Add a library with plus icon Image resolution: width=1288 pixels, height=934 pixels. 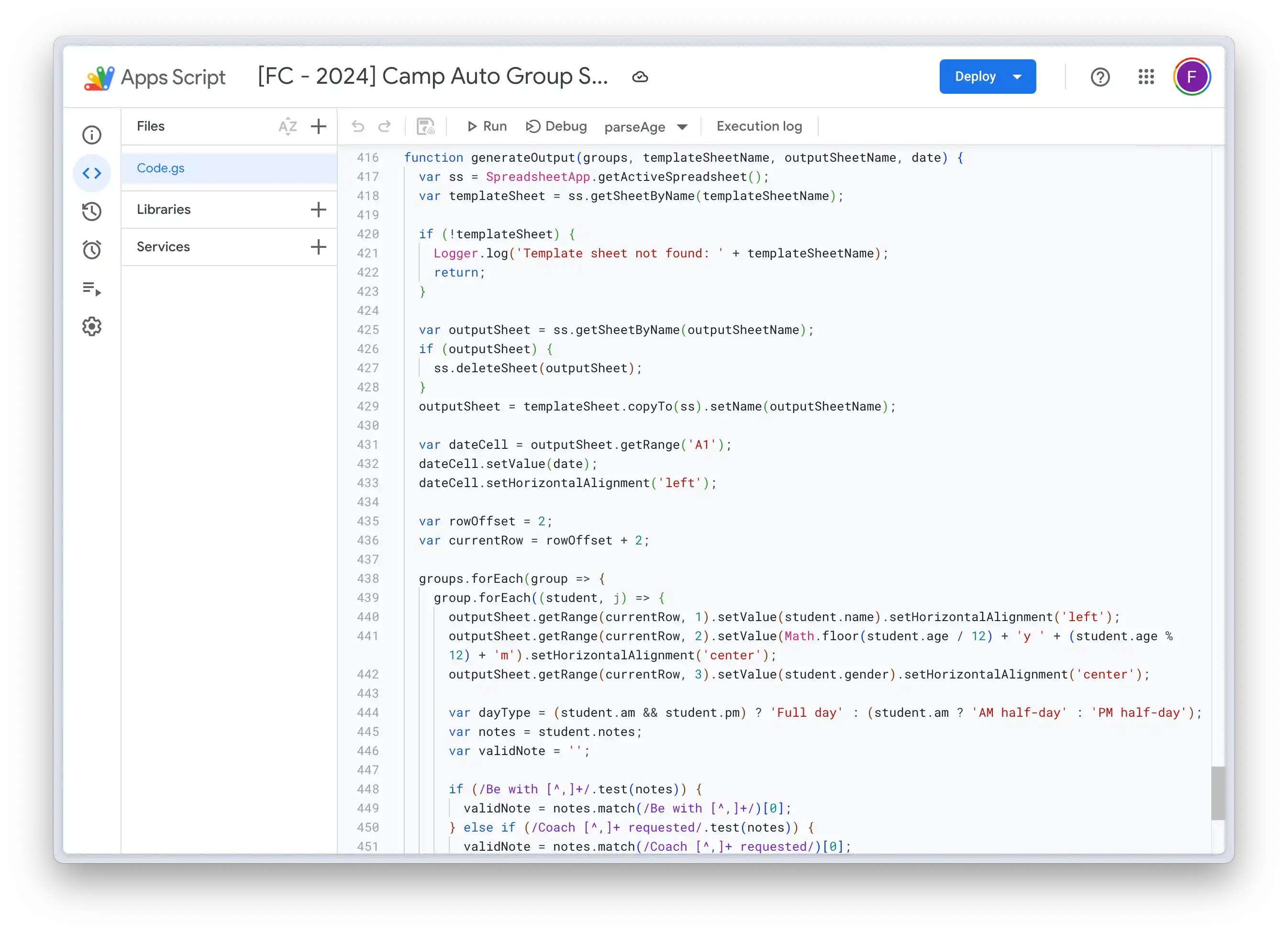(319, 210)
